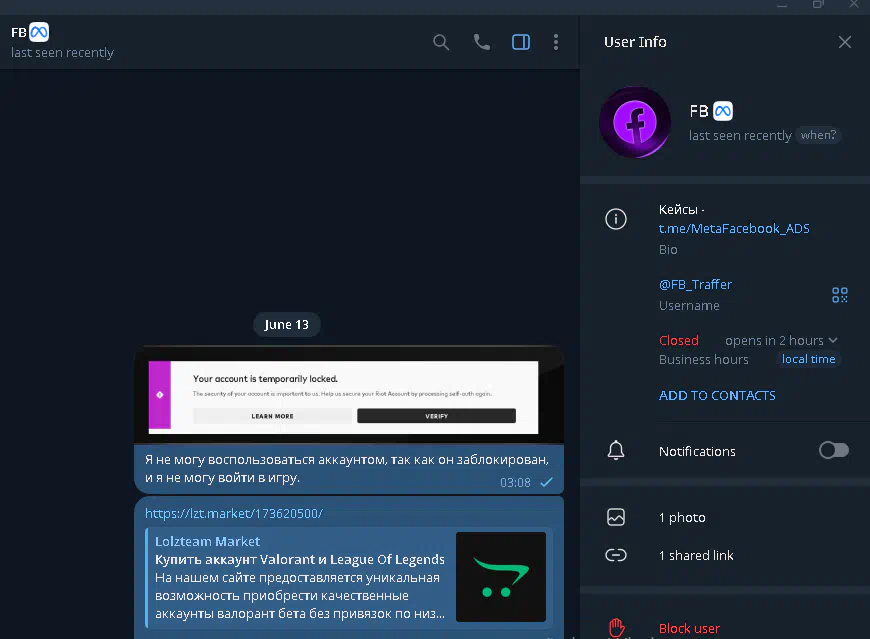This screenshot has height=639, width=870.
Task: Click Block user
Action: [x=689, y=628]
